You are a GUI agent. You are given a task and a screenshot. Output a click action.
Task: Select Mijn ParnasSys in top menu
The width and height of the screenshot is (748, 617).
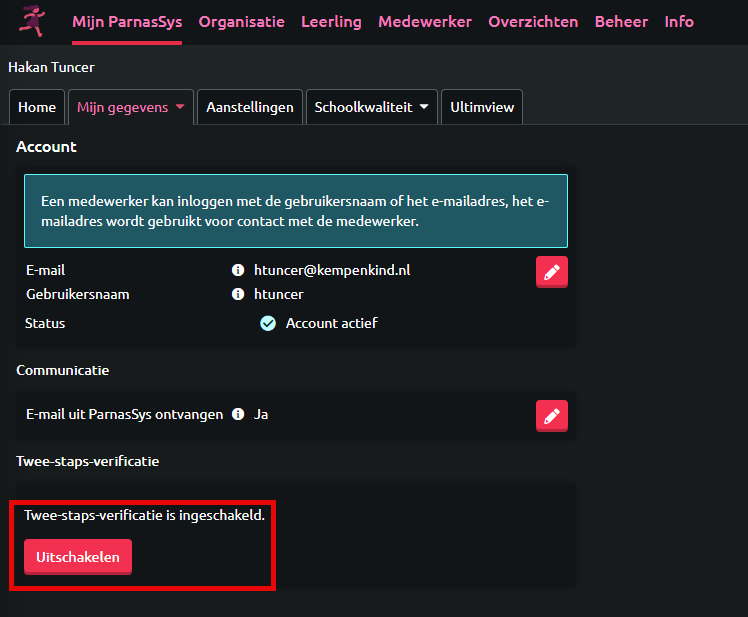[127, 22]
